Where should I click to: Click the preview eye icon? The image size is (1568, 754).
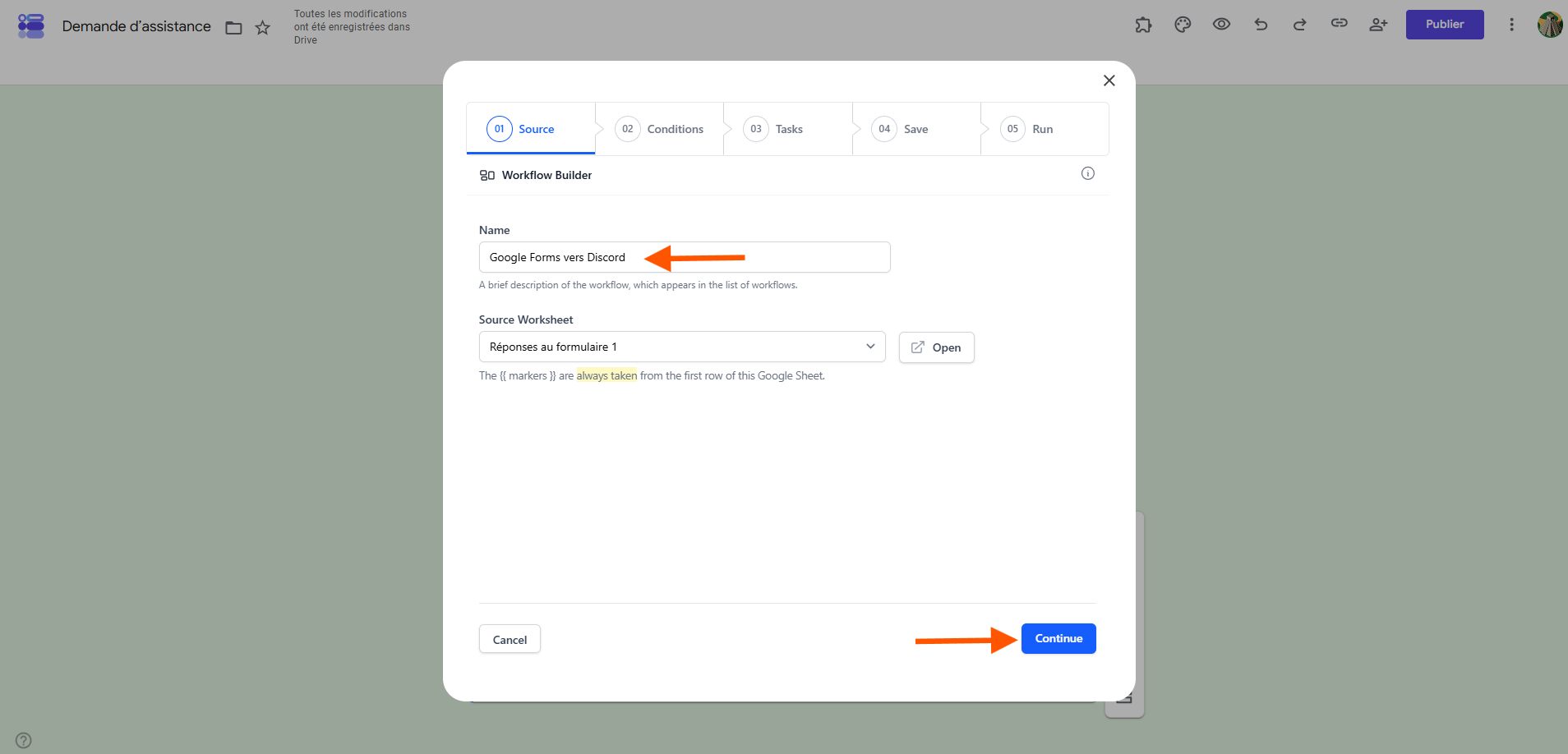pyautogui.click(x=1221, y=25)
